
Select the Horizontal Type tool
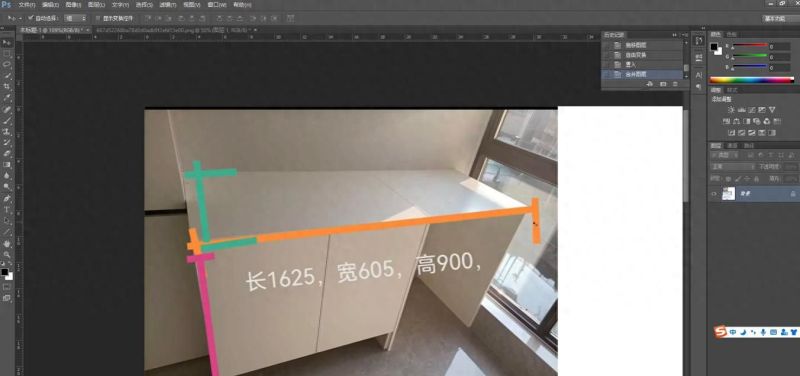coord(7,210)
